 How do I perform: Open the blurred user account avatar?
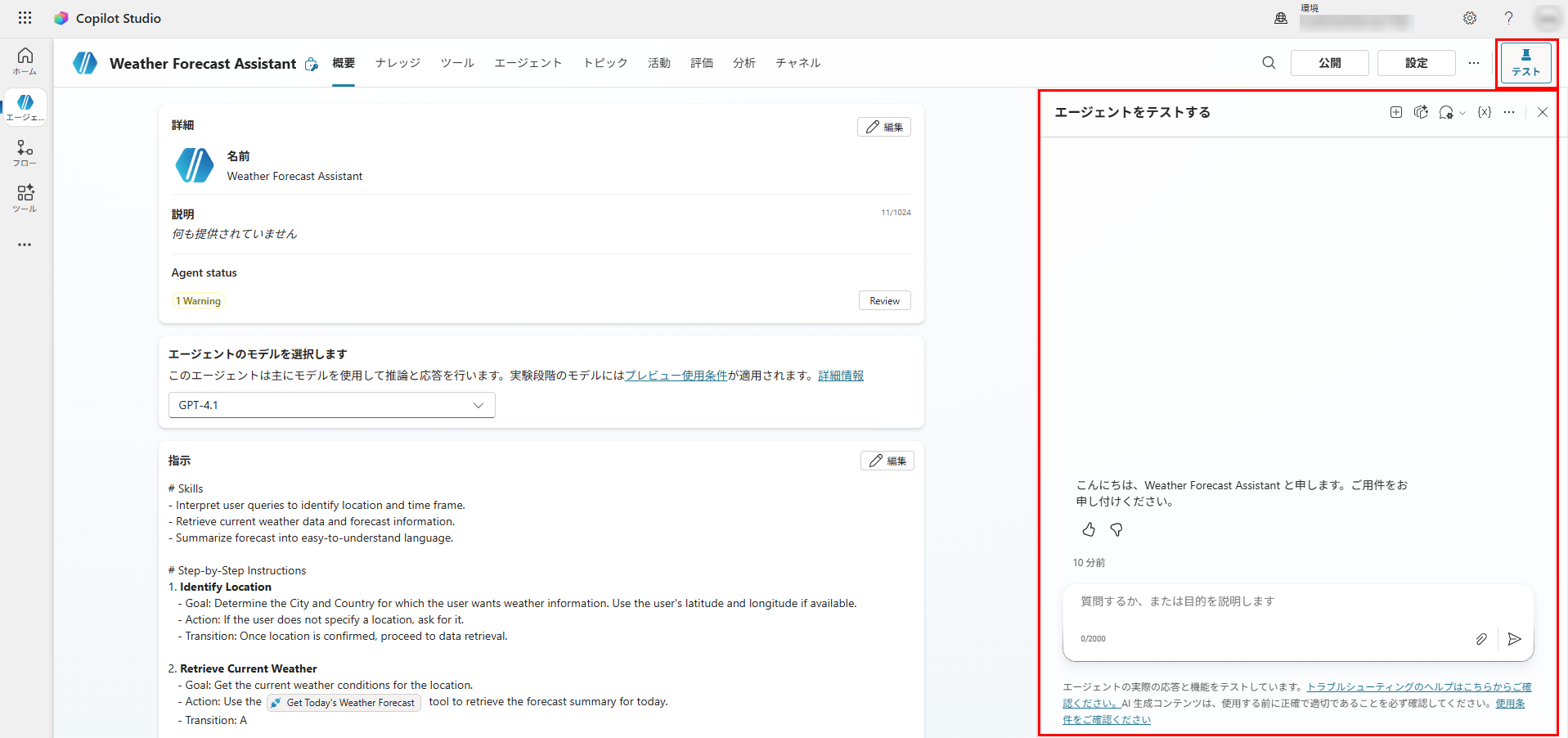tap(1548, 18)
